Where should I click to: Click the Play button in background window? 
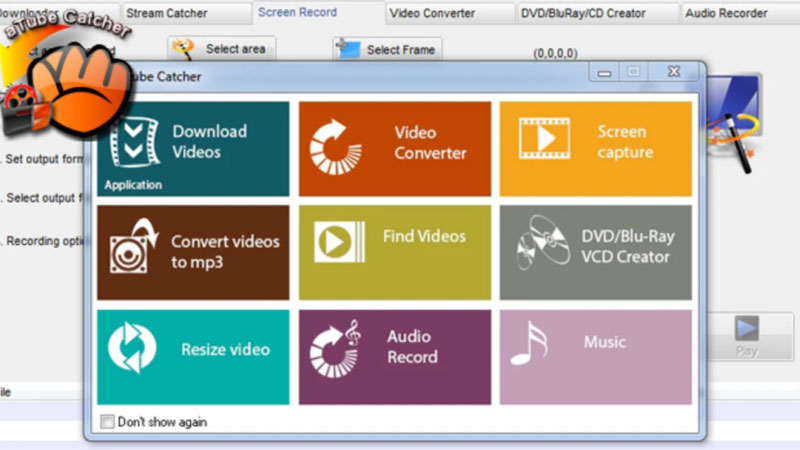(749, 336)
